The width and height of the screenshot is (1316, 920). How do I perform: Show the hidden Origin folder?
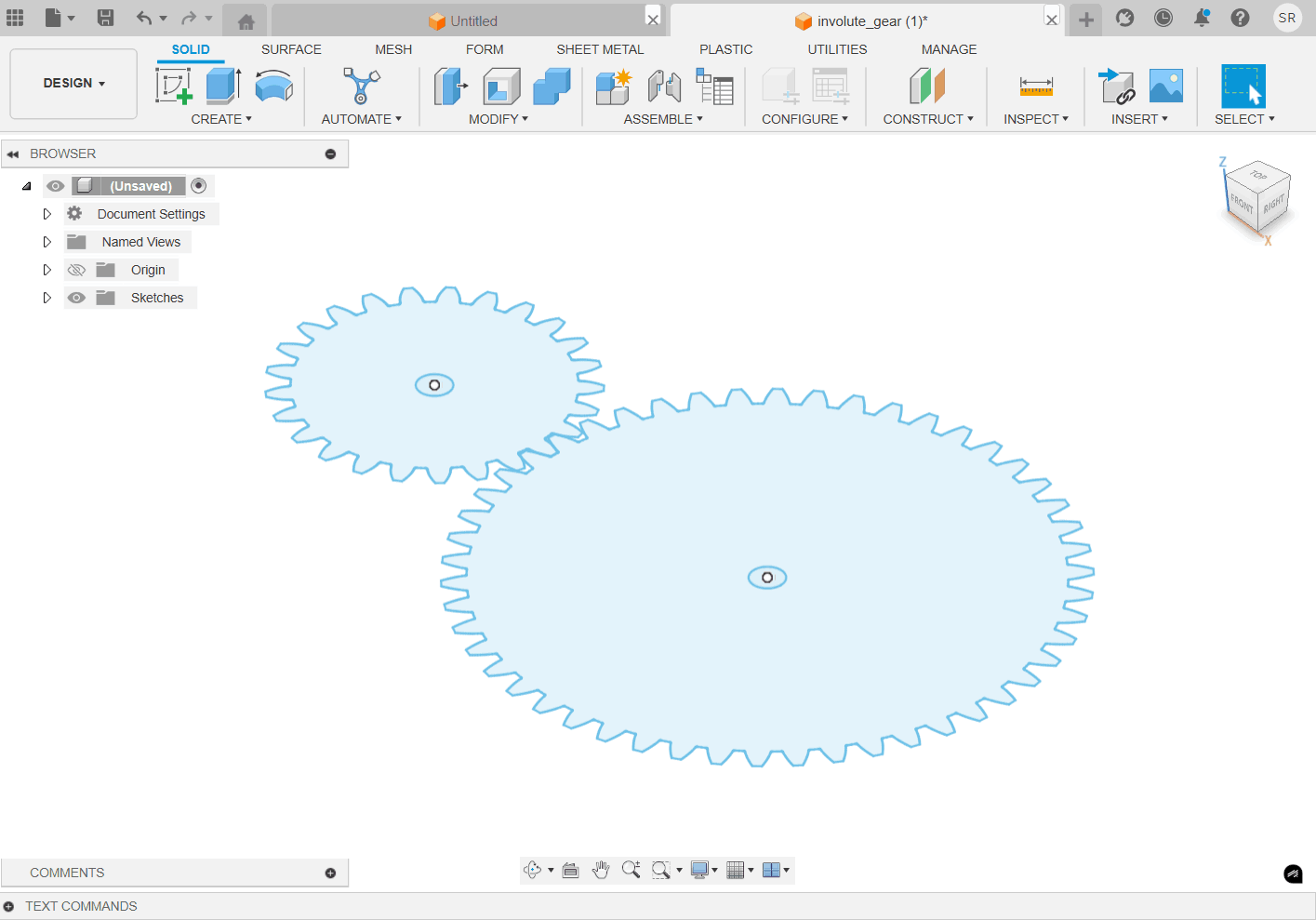(76, 270)
